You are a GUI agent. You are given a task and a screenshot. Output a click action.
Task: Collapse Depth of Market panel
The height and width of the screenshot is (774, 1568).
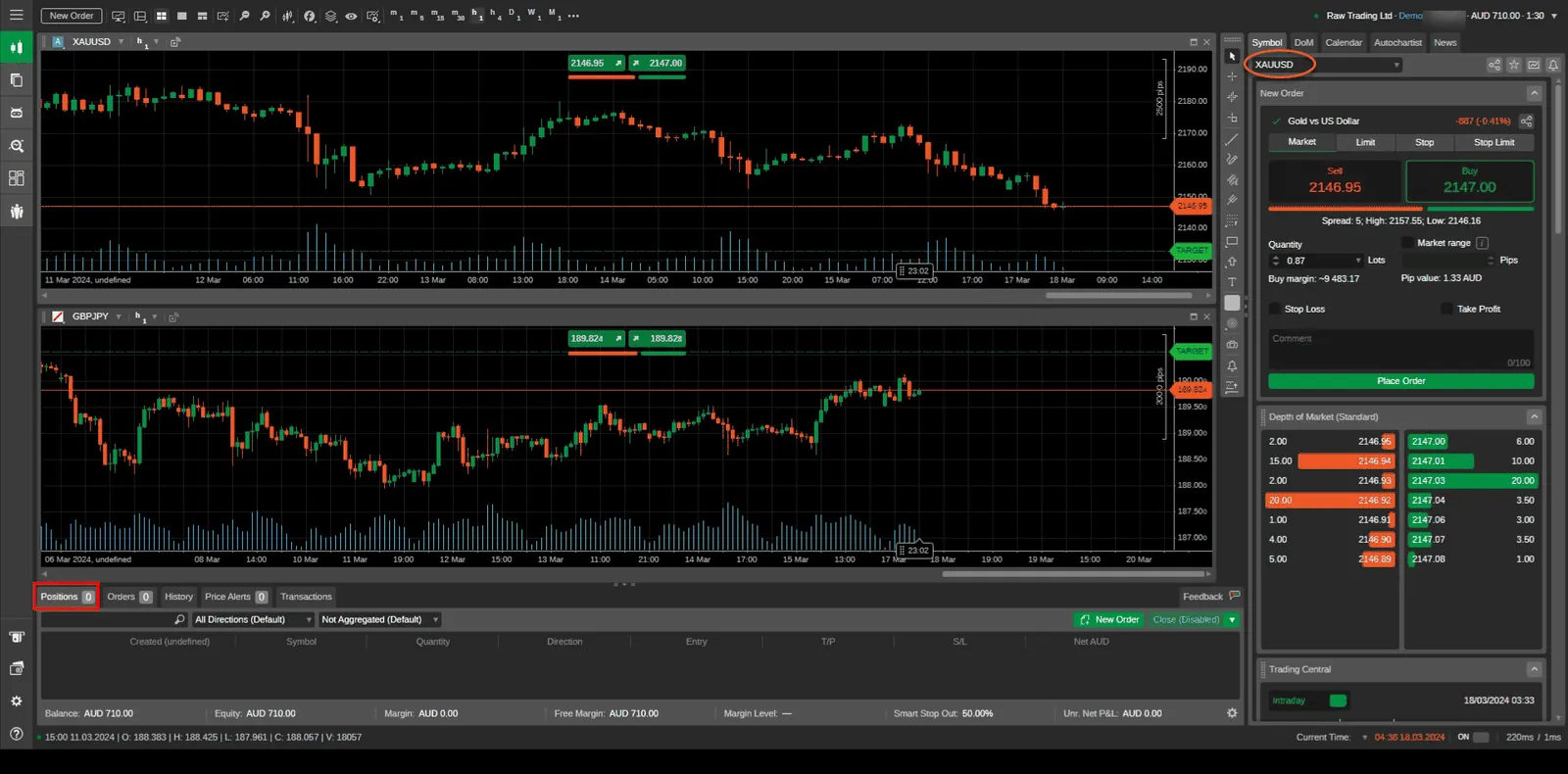pos(1534,416)
